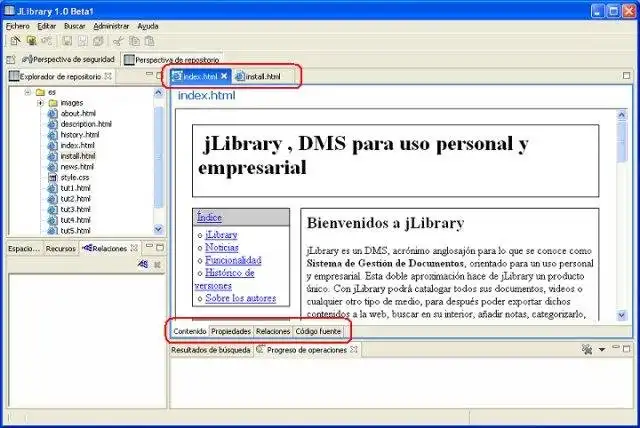This screenshot has width=640, height=428.
Task: Click the greyed delete icon in Relaciones panel
Action: pos(157,265)
